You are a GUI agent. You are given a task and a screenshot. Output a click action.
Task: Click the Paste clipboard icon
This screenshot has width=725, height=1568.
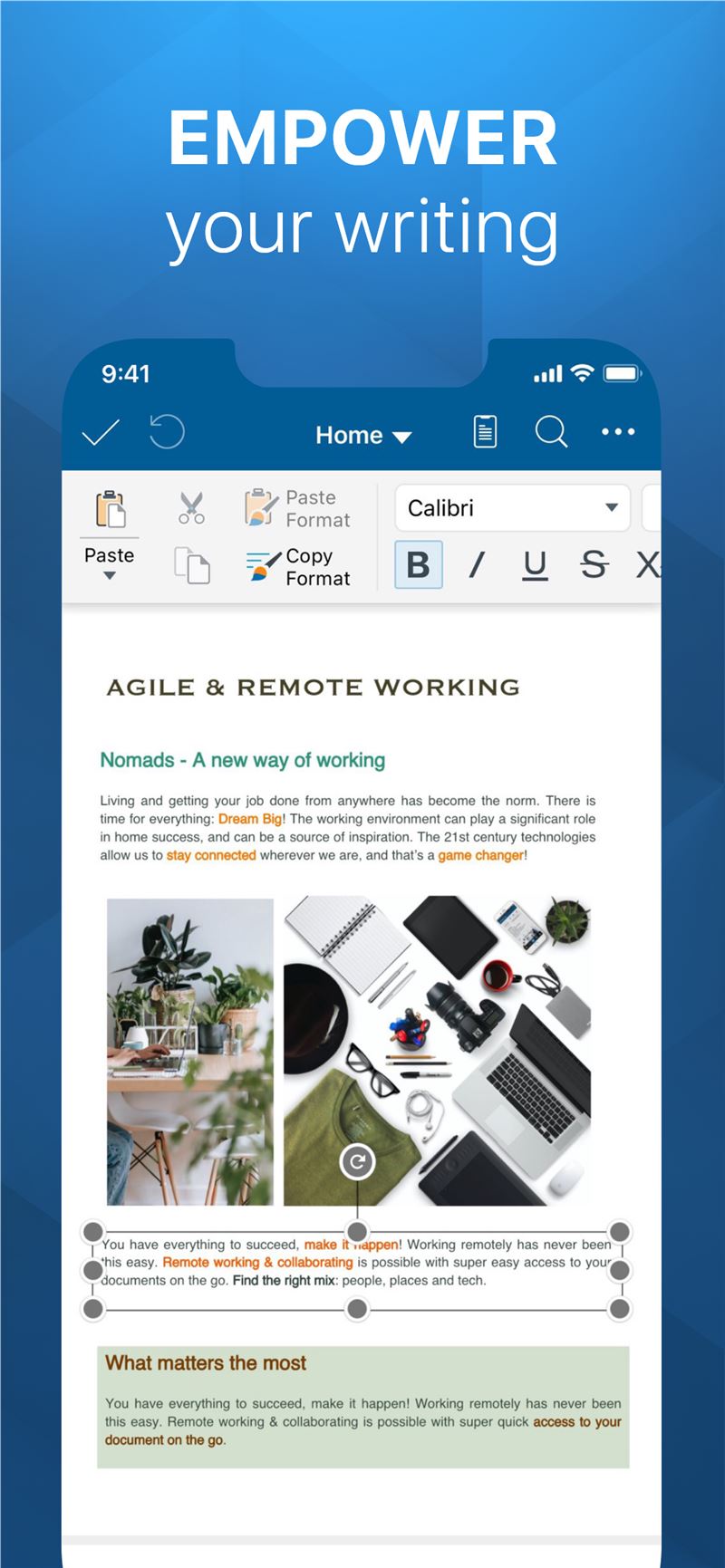tap(110, 508)
